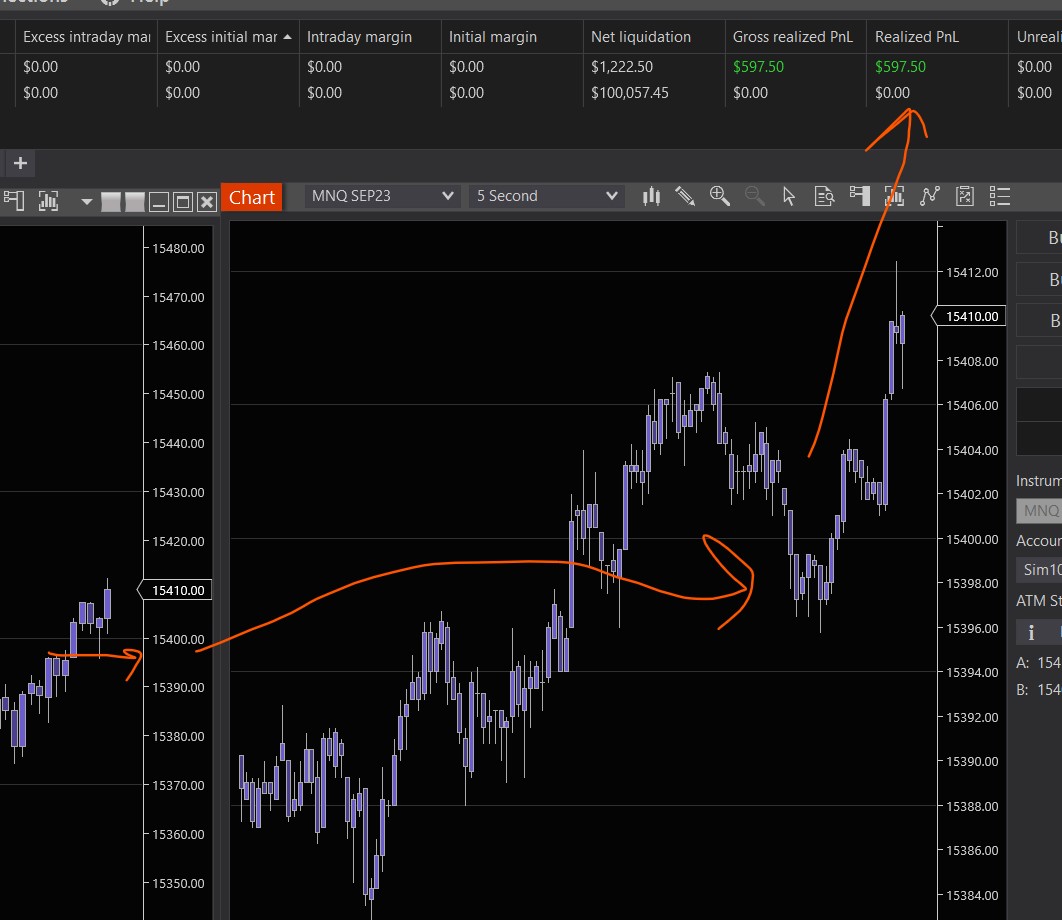Open the strategies icon in chart toolbar
The image size is (1062, 920).
965,196
